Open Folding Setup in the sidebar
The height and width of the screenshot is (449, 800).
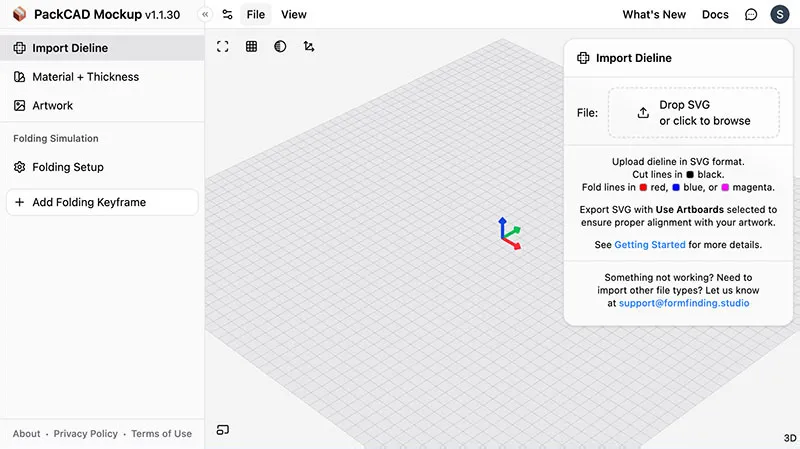tap(102, 167)
